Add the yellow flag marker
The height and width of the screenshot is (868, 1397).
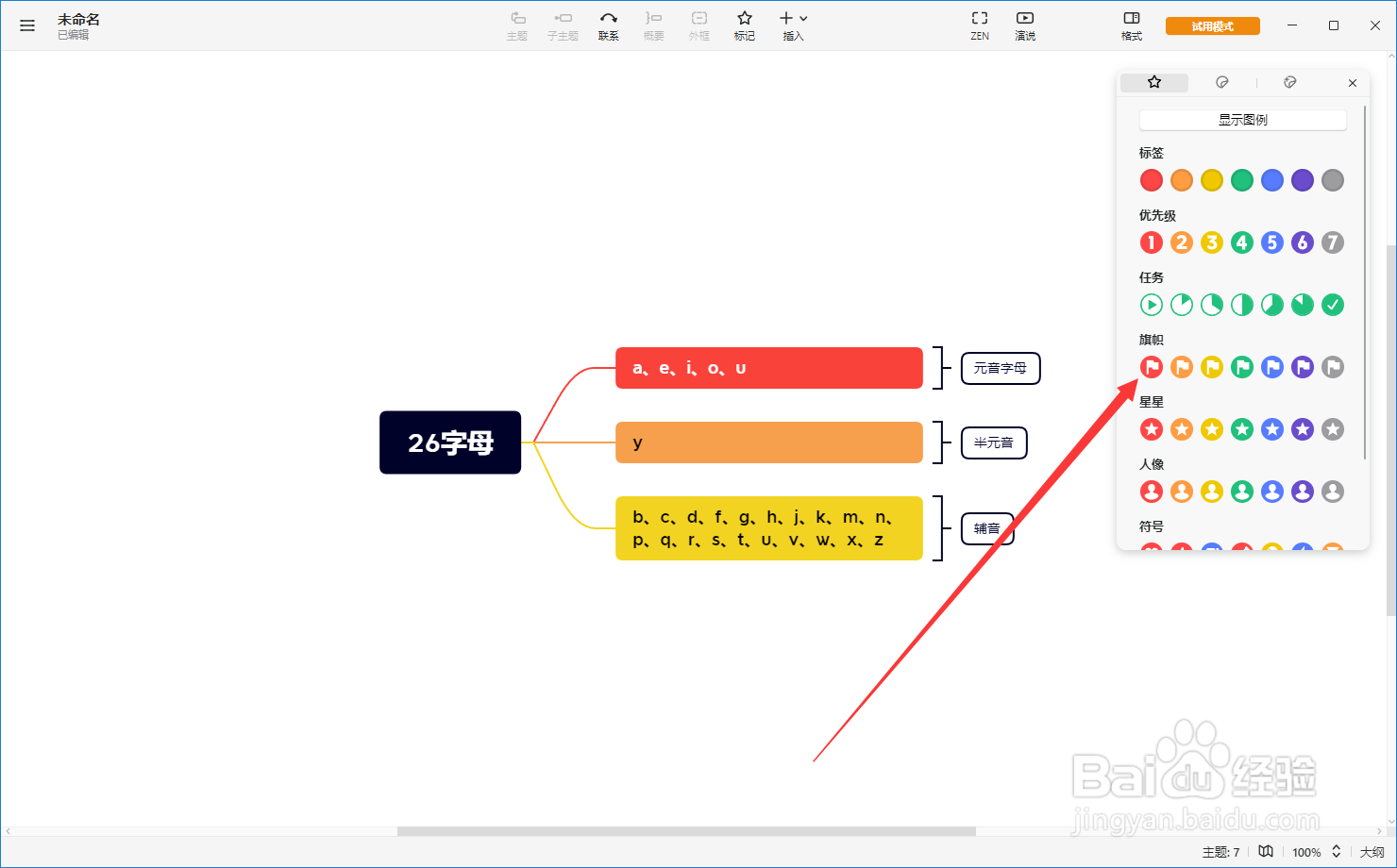1212,367
